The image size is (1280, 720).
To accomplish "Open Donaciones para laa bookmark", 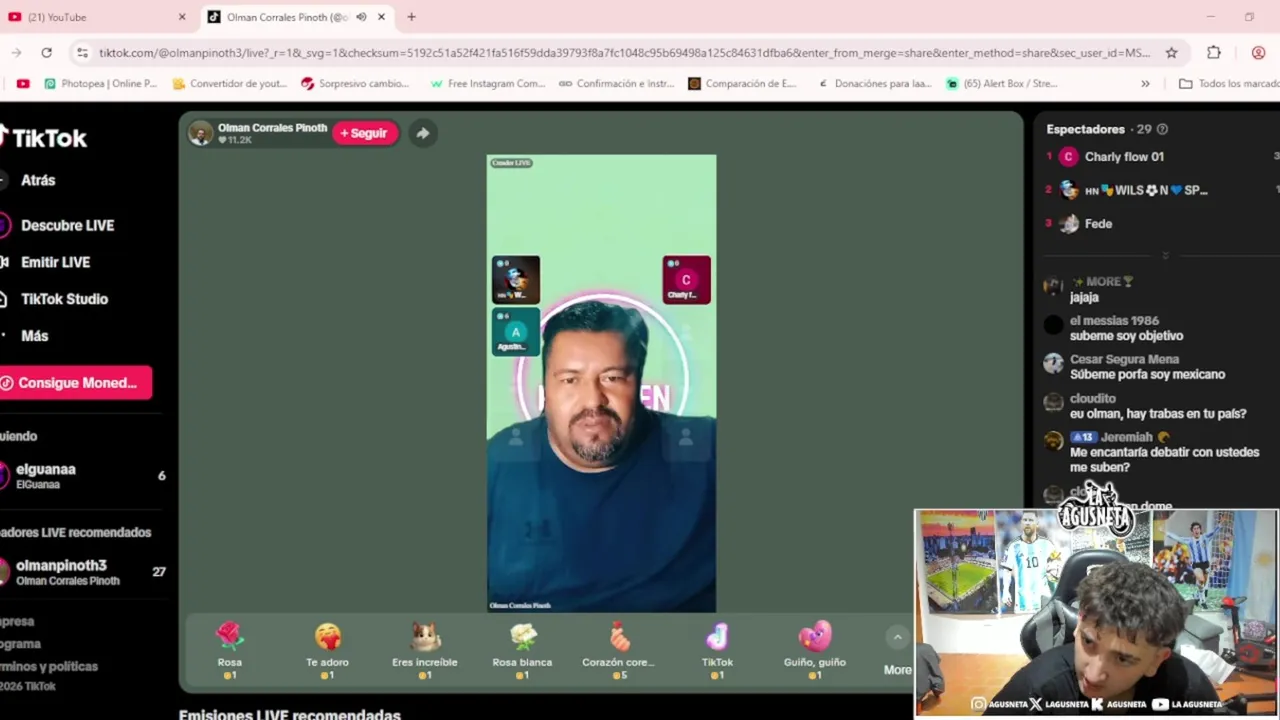I will 875,84.
